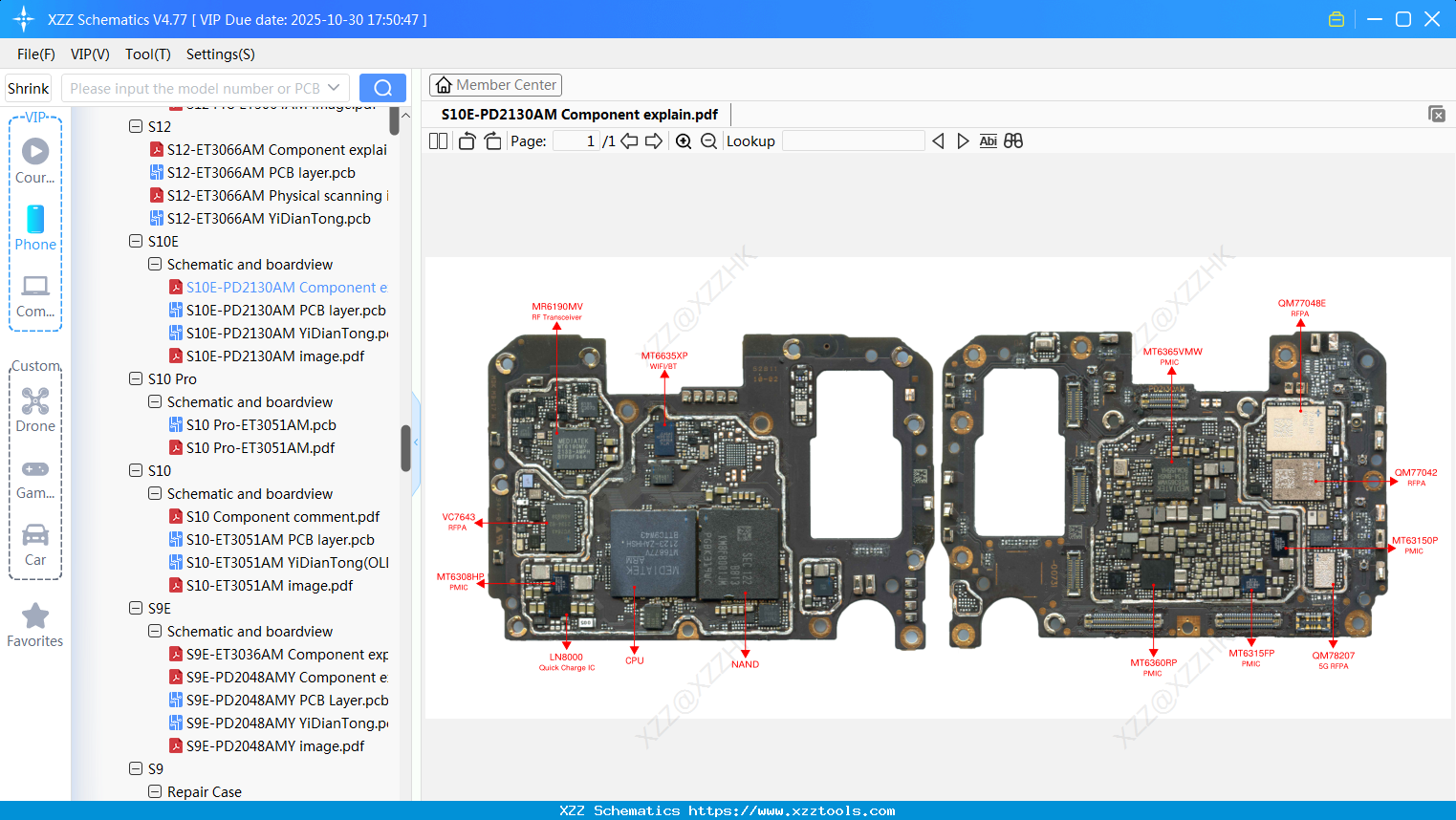The width and height of the screenshot is (1456, 820).
Task: Open the Drone category
Action: [x=35, y=410]
